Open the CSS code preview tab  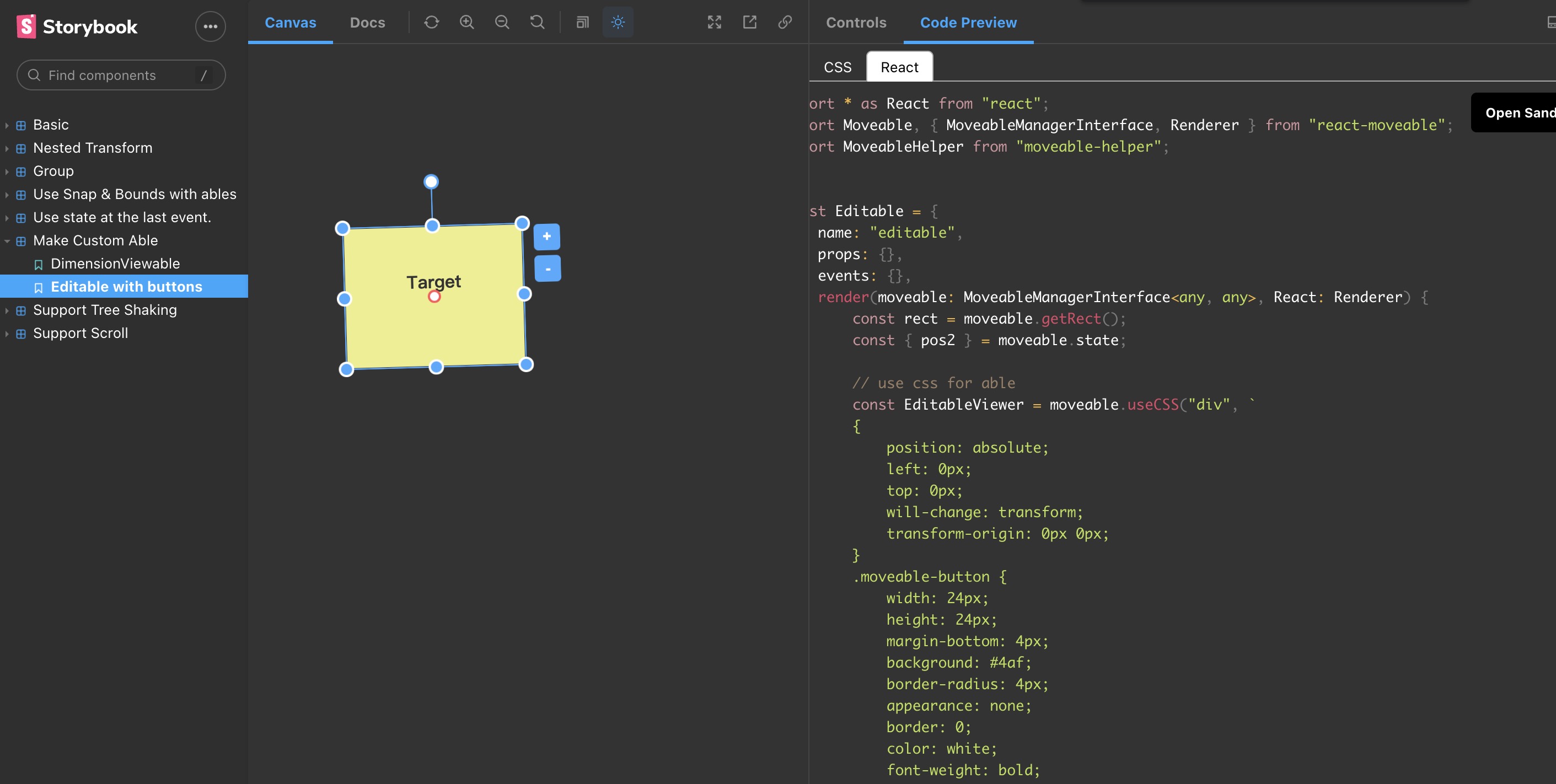point(837,67)
